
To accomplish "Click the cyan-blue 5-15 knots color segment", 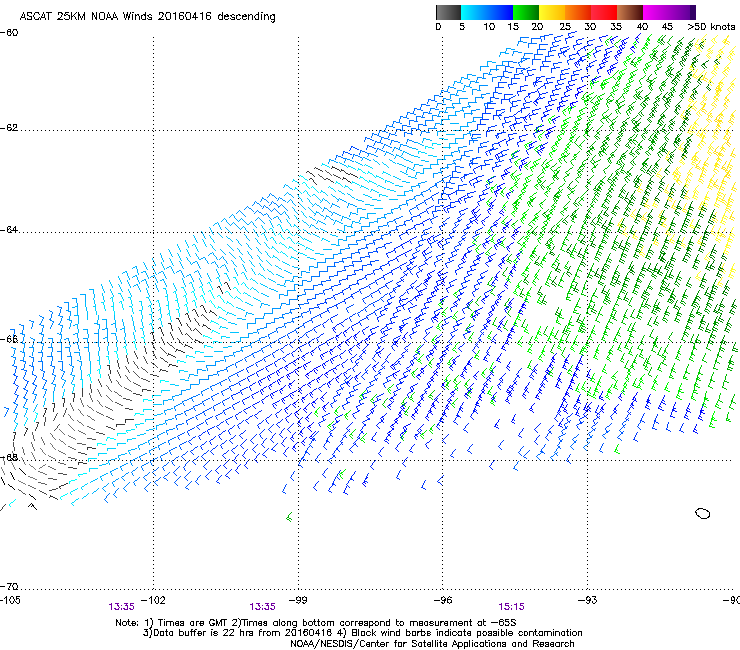I will pos(487,12).
